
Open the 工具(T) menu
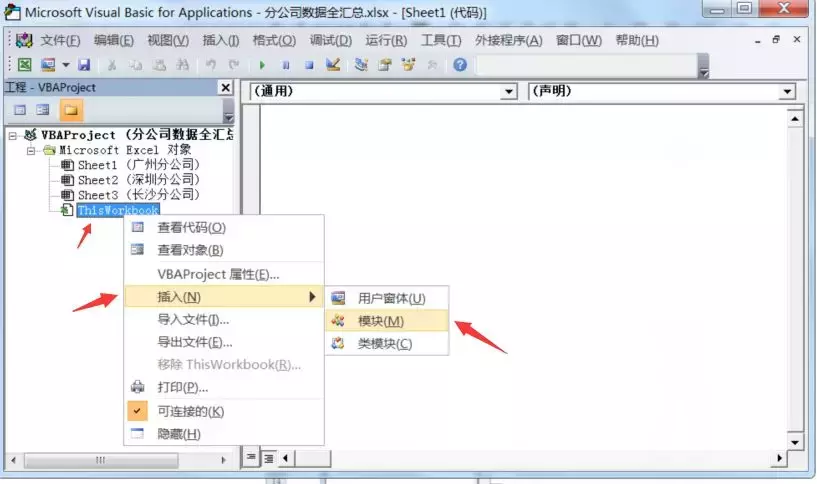(441, 40)
